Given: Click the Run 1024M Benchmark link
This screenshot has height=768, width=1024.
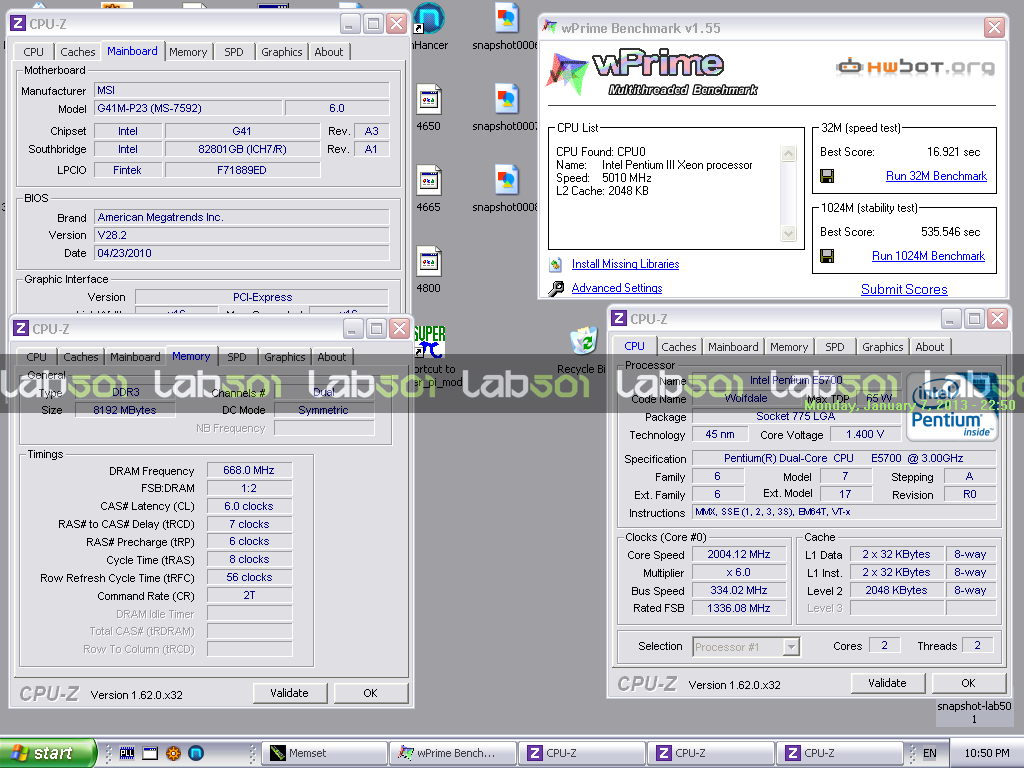Looking at the screenshot, I should tap(928, 256).
